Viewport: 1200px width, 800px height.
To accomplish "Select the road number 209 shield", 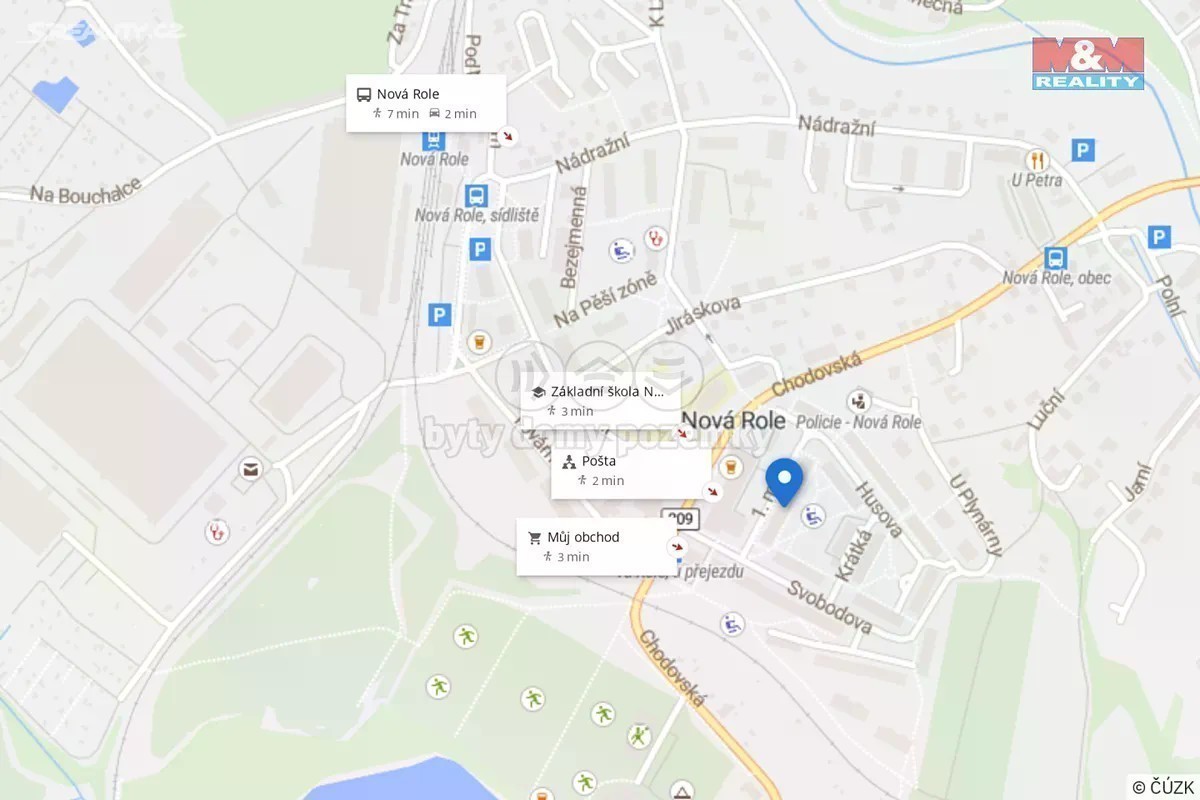I will (x=681, y=519).
